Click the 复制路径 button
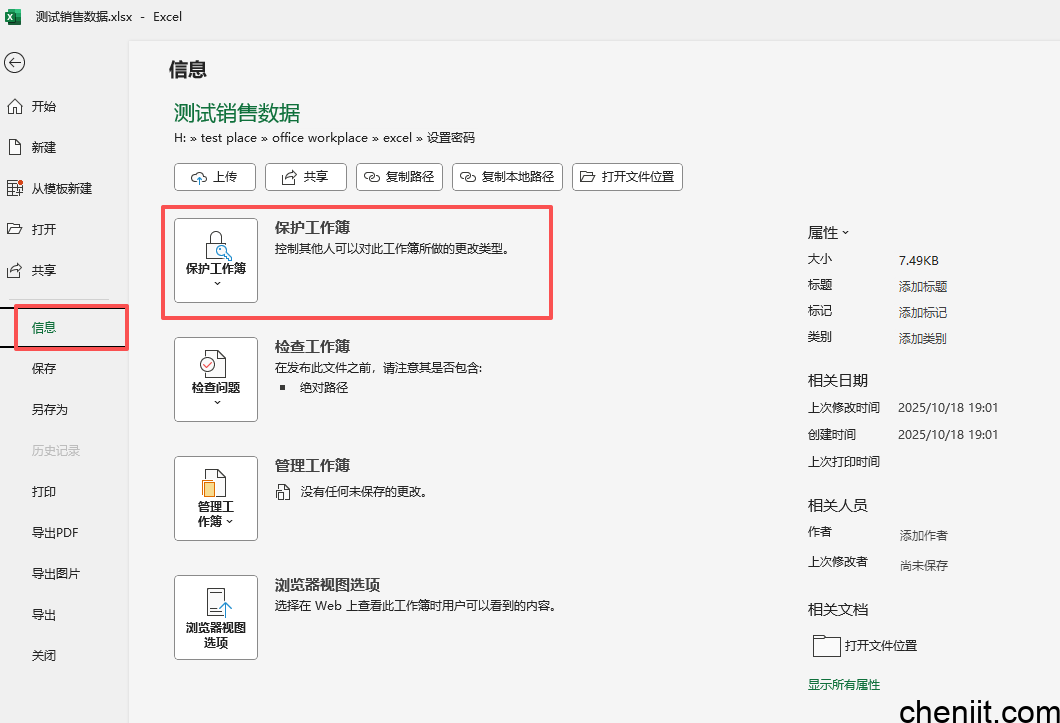 pyautogui.click(x=400, y=177)
